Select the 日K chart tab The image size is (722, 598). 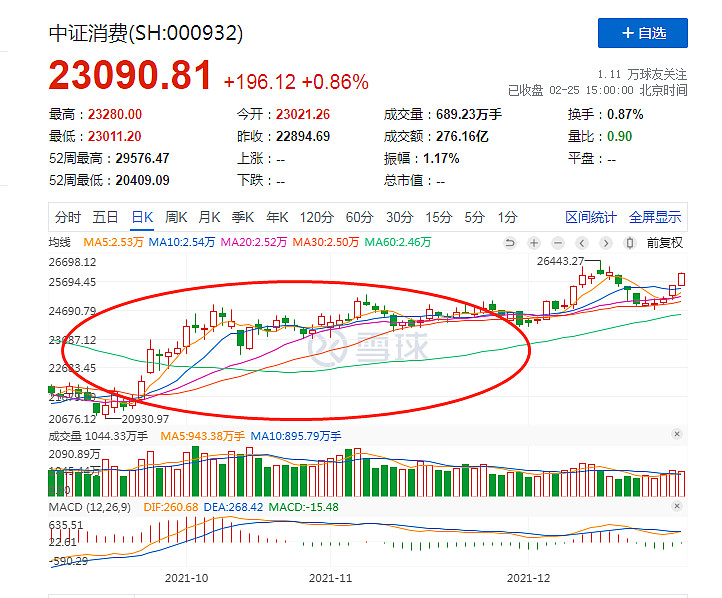142,217
